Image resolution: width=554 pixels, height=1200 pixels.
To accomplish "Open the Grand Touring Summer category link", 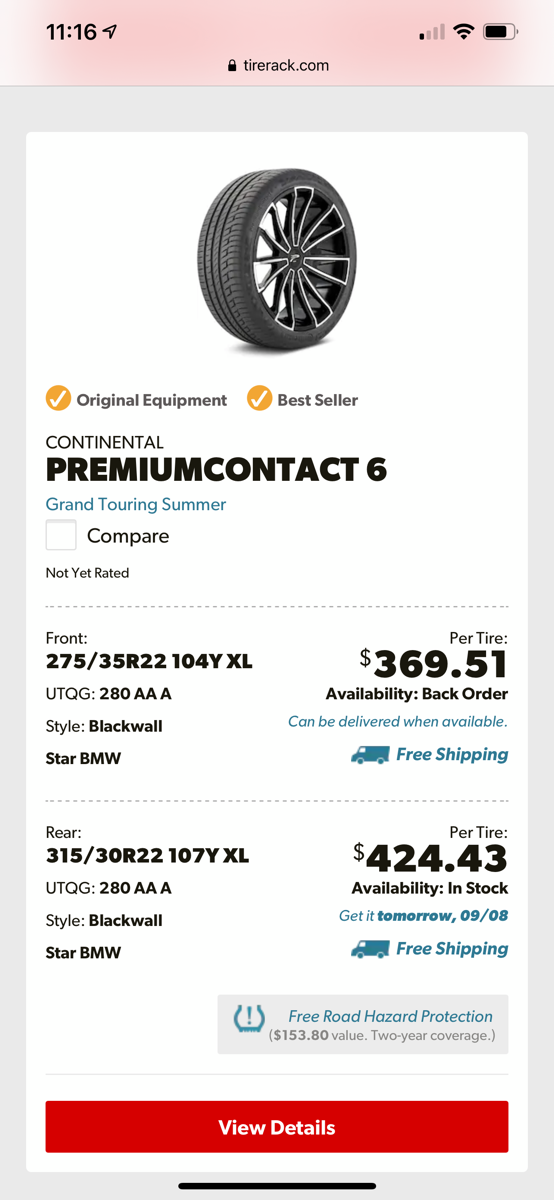I will 136,504.
